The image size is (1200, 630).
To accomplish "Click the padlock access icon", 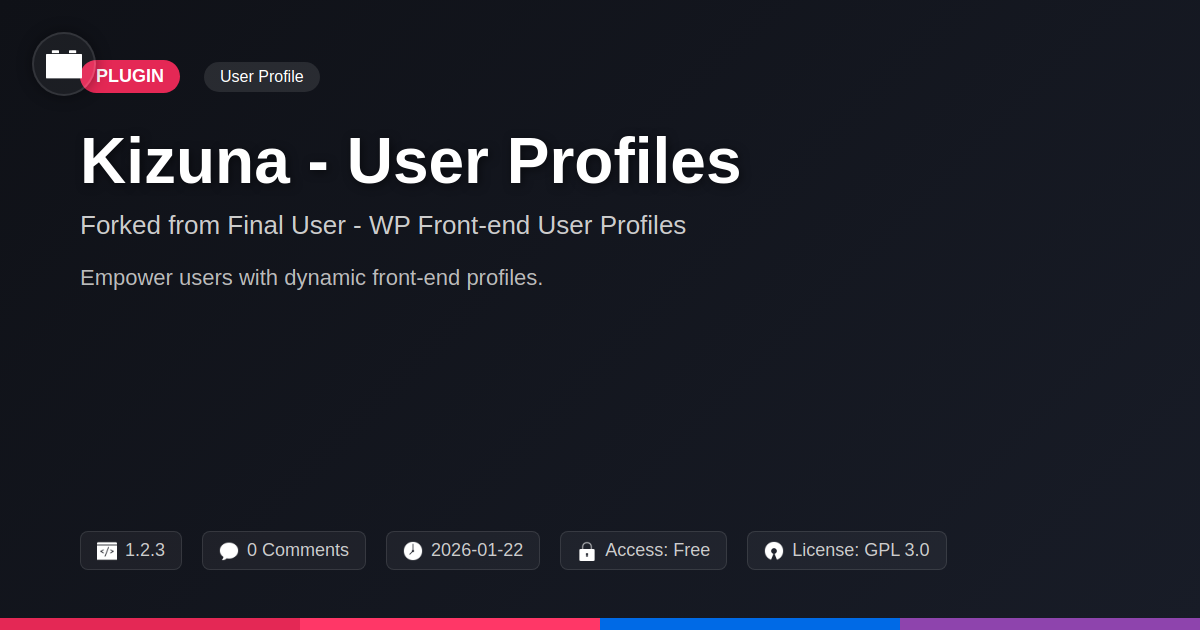I will click(x=587, y=551).
